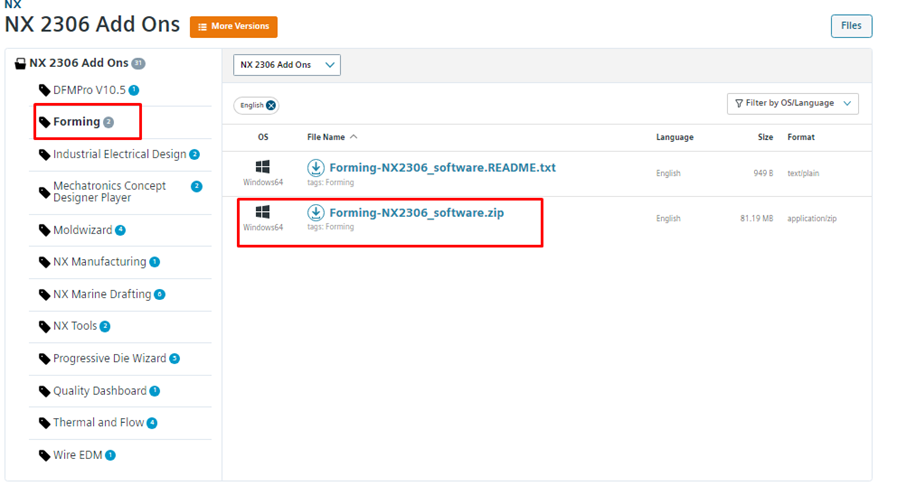
Task: Select Wire EDM category
Action: pyautogui.click(x=77, y=455)
